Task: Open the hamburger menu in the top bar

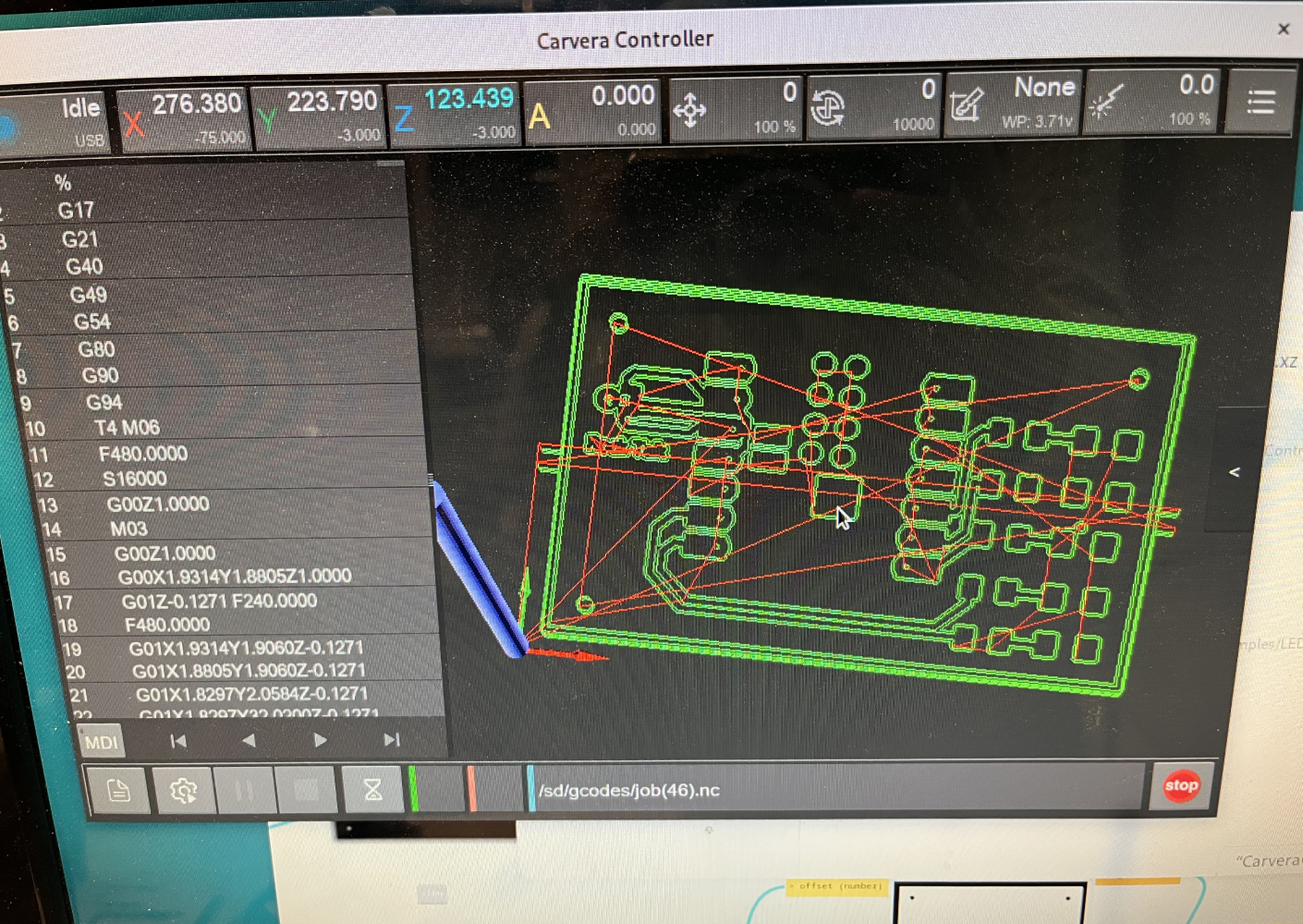Action: [x=1260, y=102]
